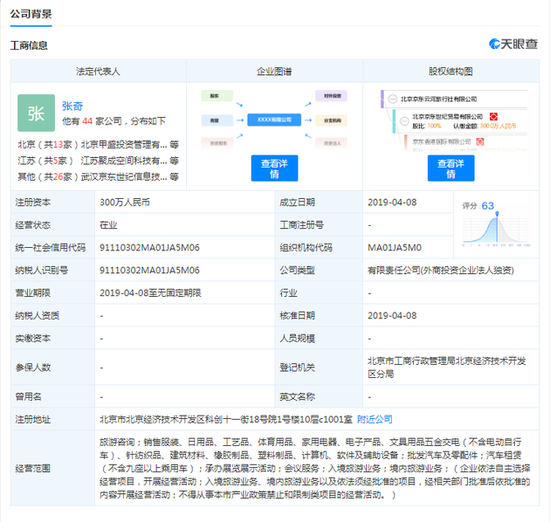Click the value 300万人民币
Image resolution: width=550 pixels, height=522 pixels.
pos(125,202)
